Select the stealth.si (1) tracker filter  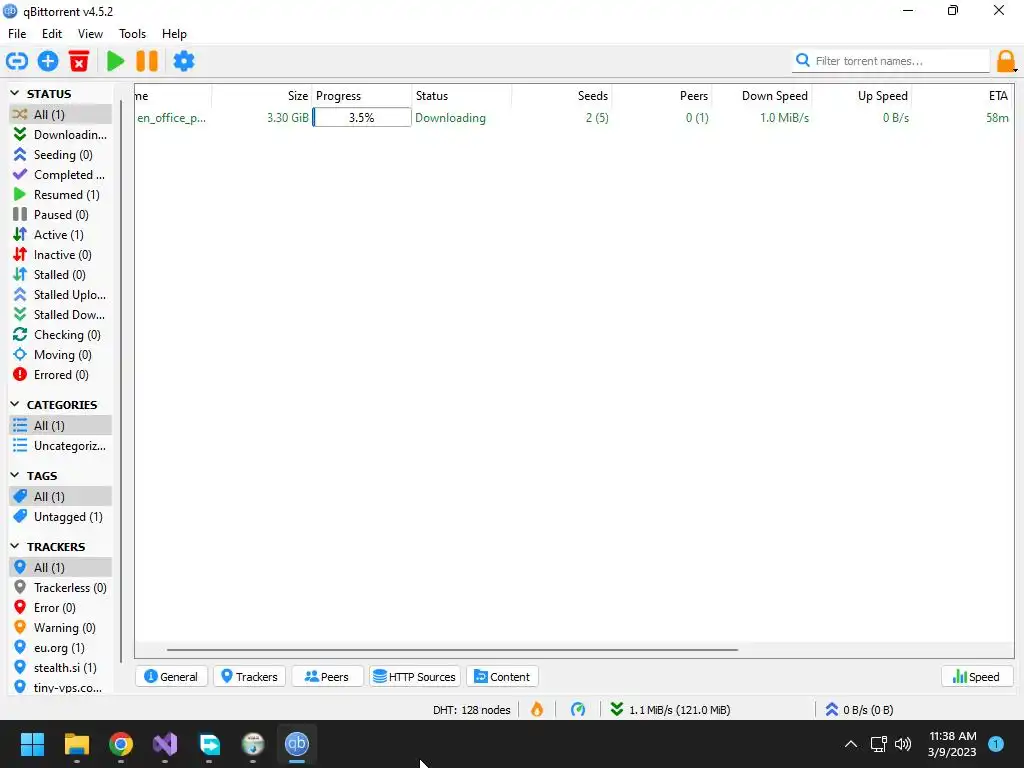point(61,668)
